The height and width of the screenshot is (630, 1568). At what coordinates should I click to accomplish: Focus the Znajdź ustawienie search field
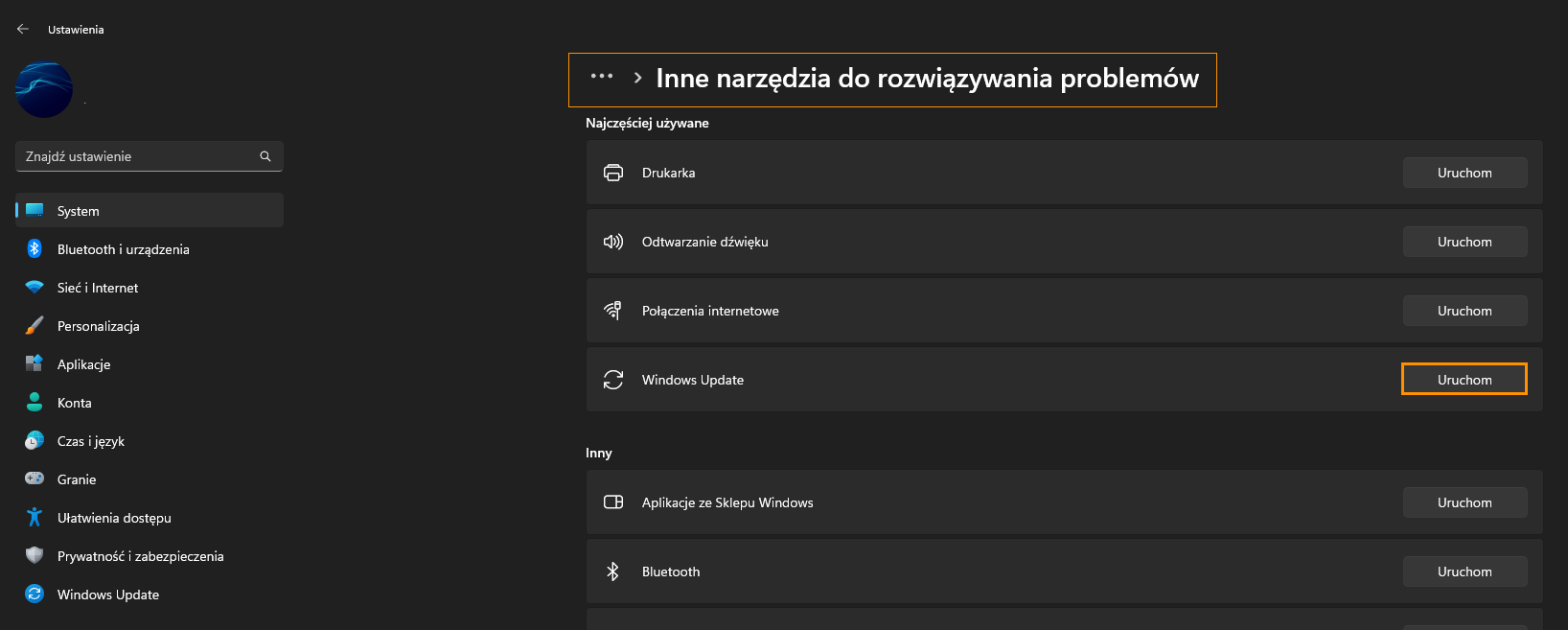(149, 156)
